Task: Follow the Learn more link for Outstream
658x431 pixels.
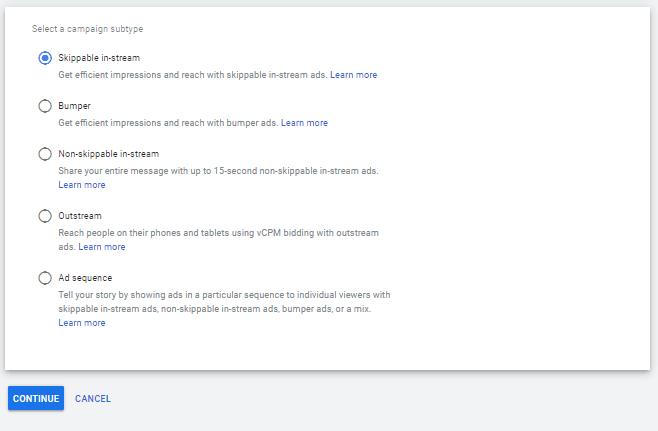Action: tap(102, 247)
